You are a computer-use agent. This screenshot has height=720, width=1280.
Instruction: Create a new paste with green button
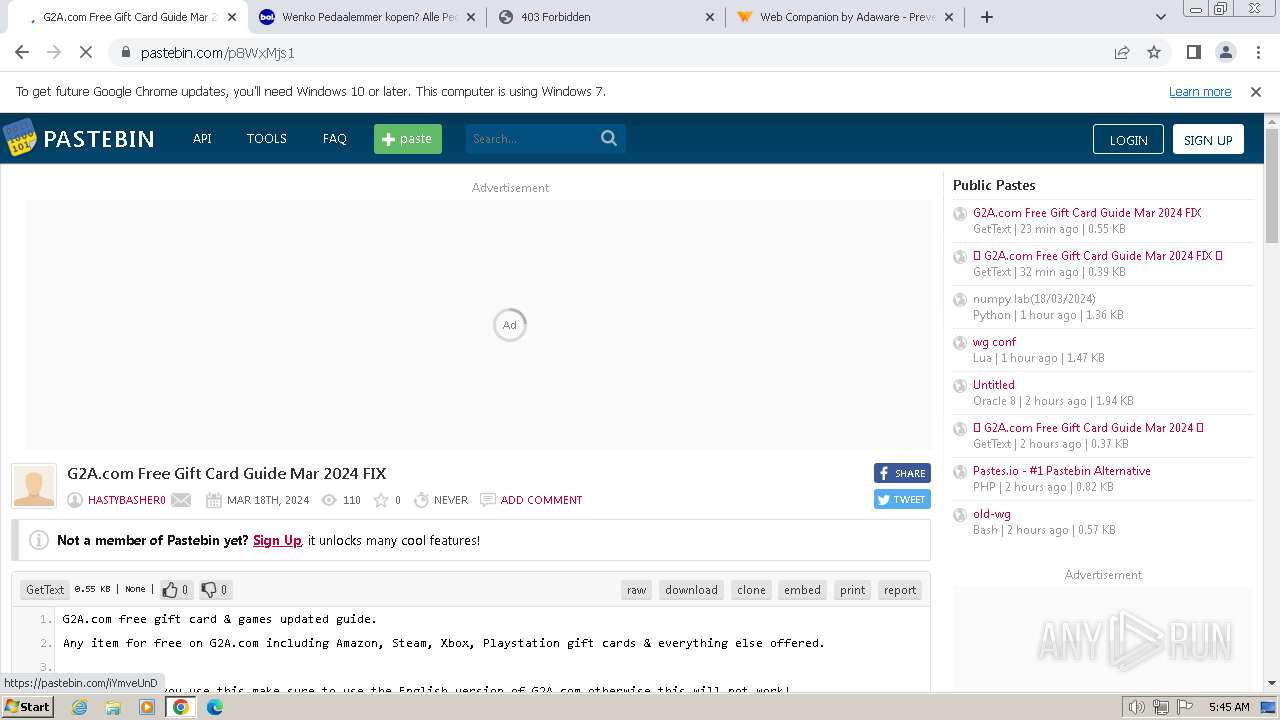click(x=408, y=139)
